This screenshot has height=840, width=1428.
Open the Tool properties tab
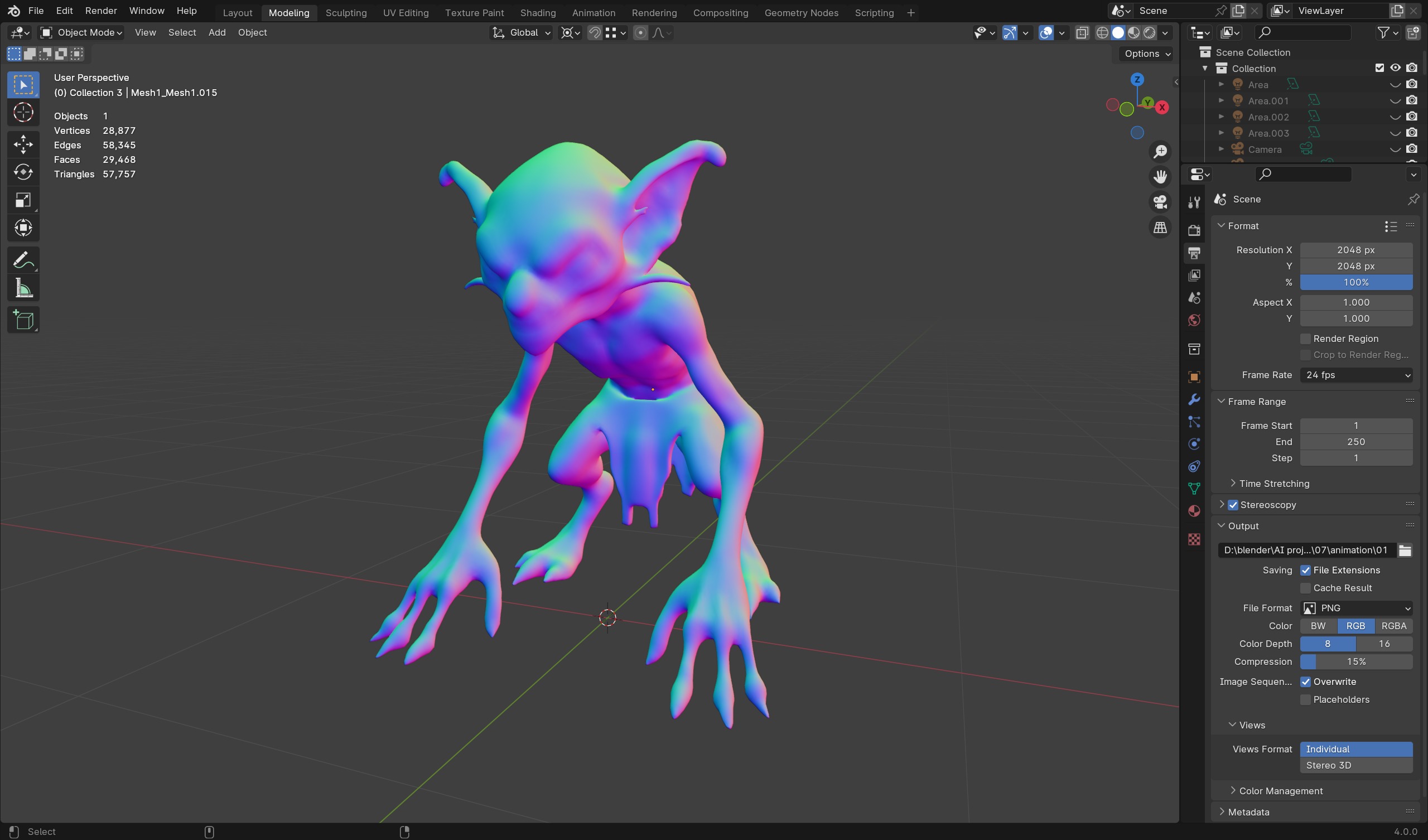coord(1194,202)
